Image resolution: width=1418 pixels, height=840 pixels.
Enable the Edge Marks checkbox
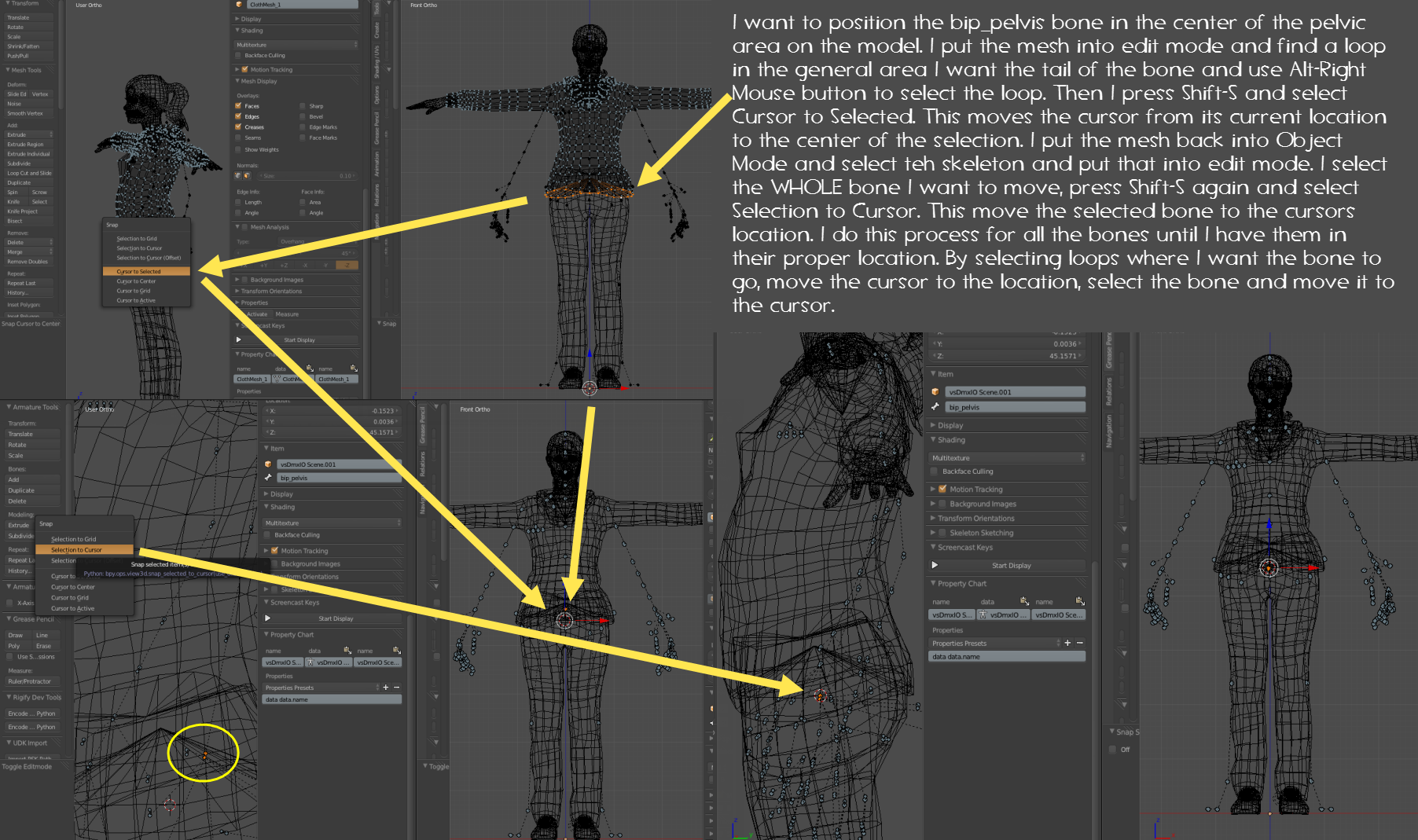303,127
